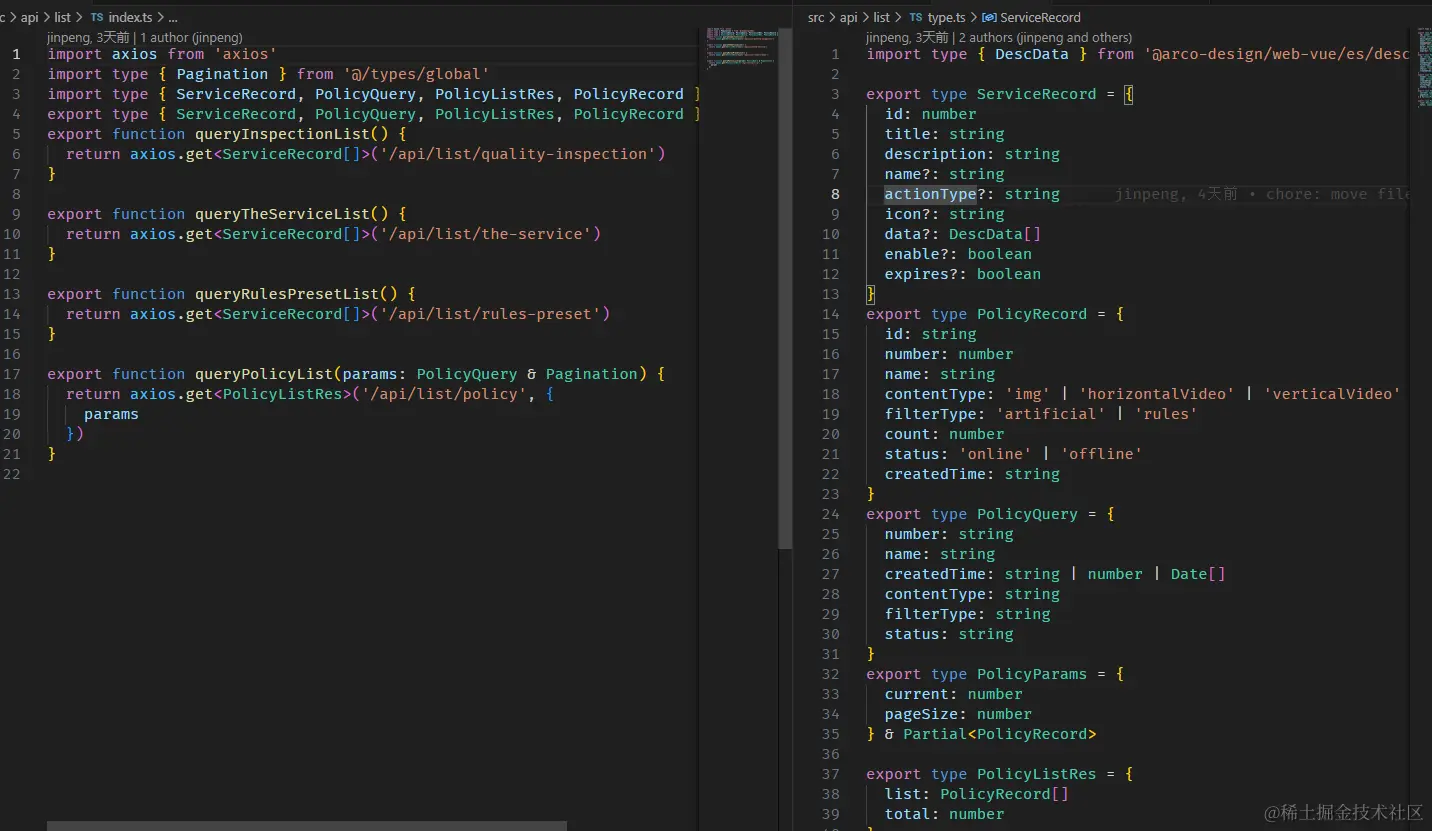Click the inline blame 'jinpeng, 4天前 • chore: move file'
1432x831 pixels.
(1262, 194)
